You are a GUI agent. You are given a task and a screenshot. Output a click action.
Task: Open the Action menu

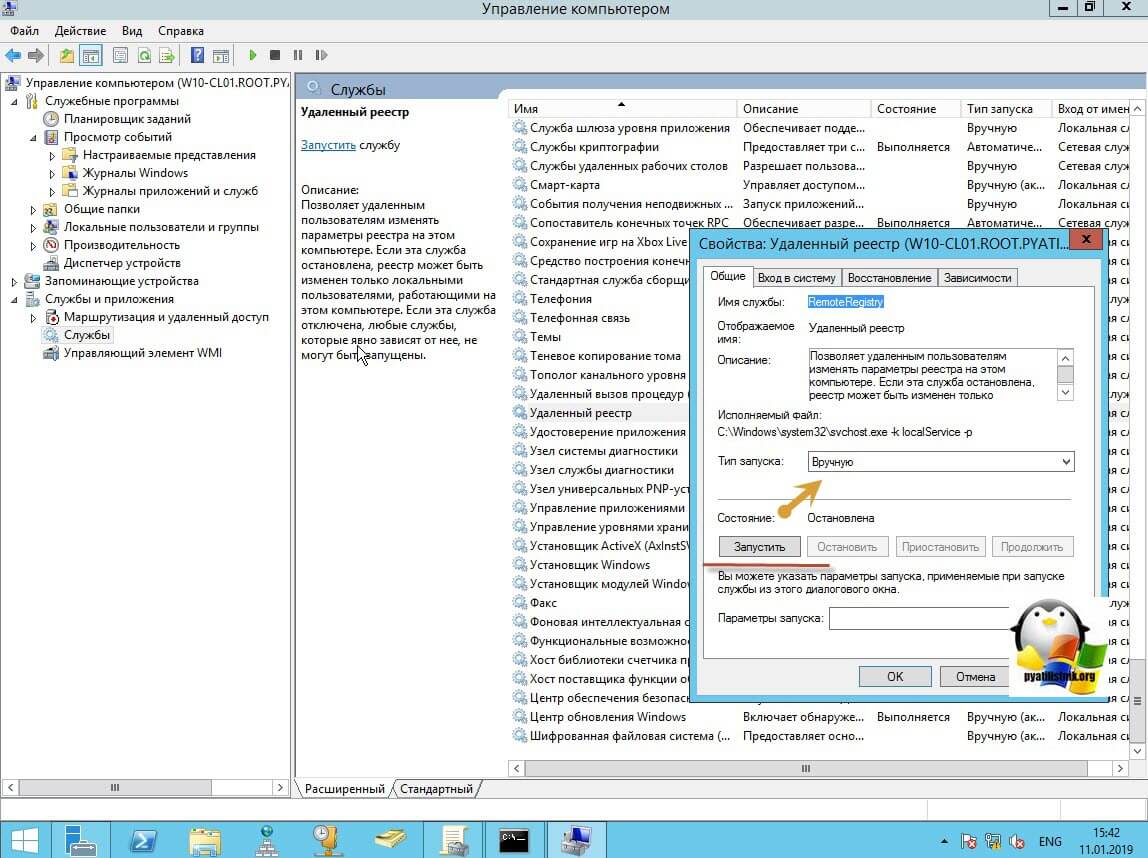pos(80,31)
